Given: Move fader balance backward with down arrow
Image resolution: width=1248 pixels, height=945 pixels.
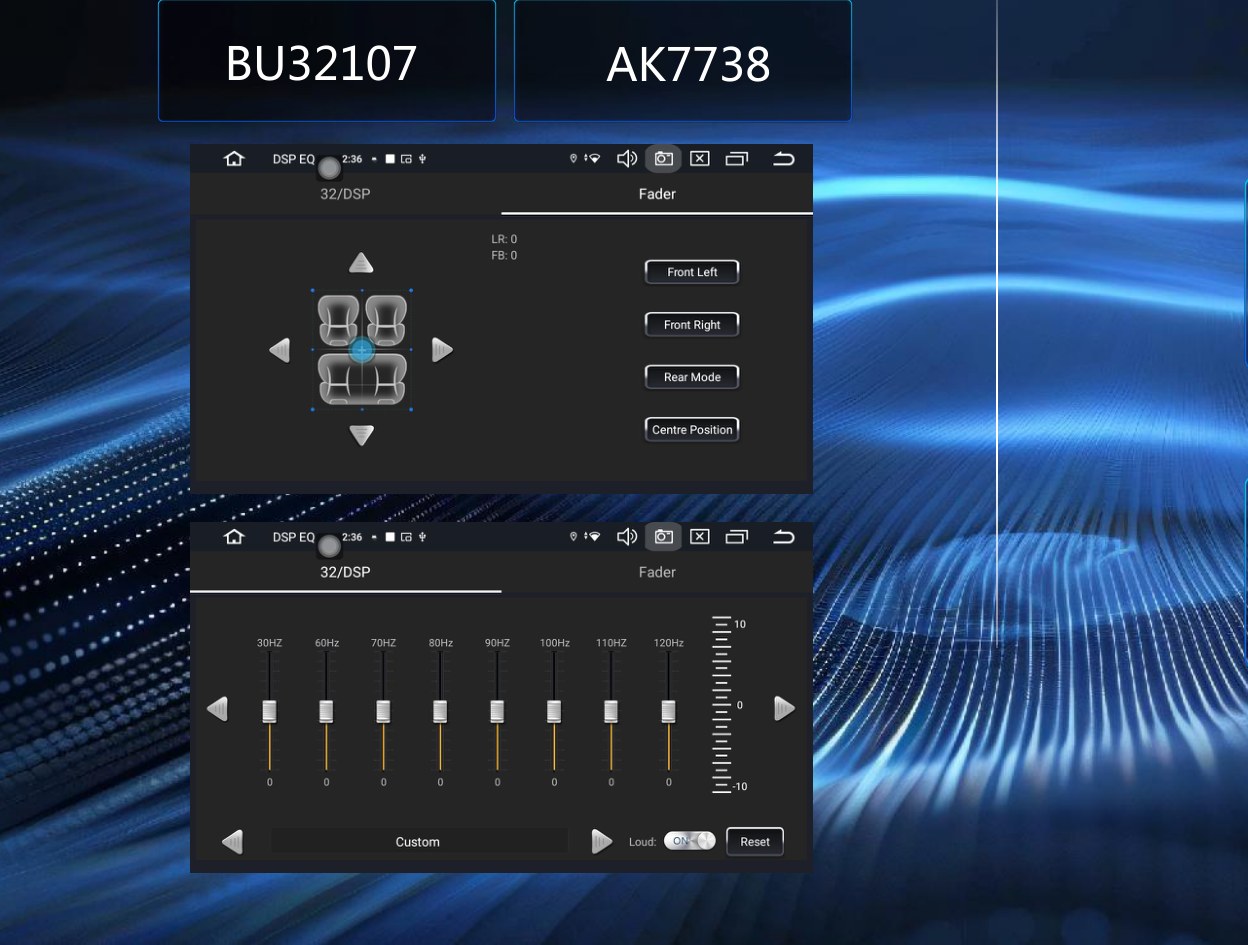Looking at the screenshot, I should click(361, 435).
